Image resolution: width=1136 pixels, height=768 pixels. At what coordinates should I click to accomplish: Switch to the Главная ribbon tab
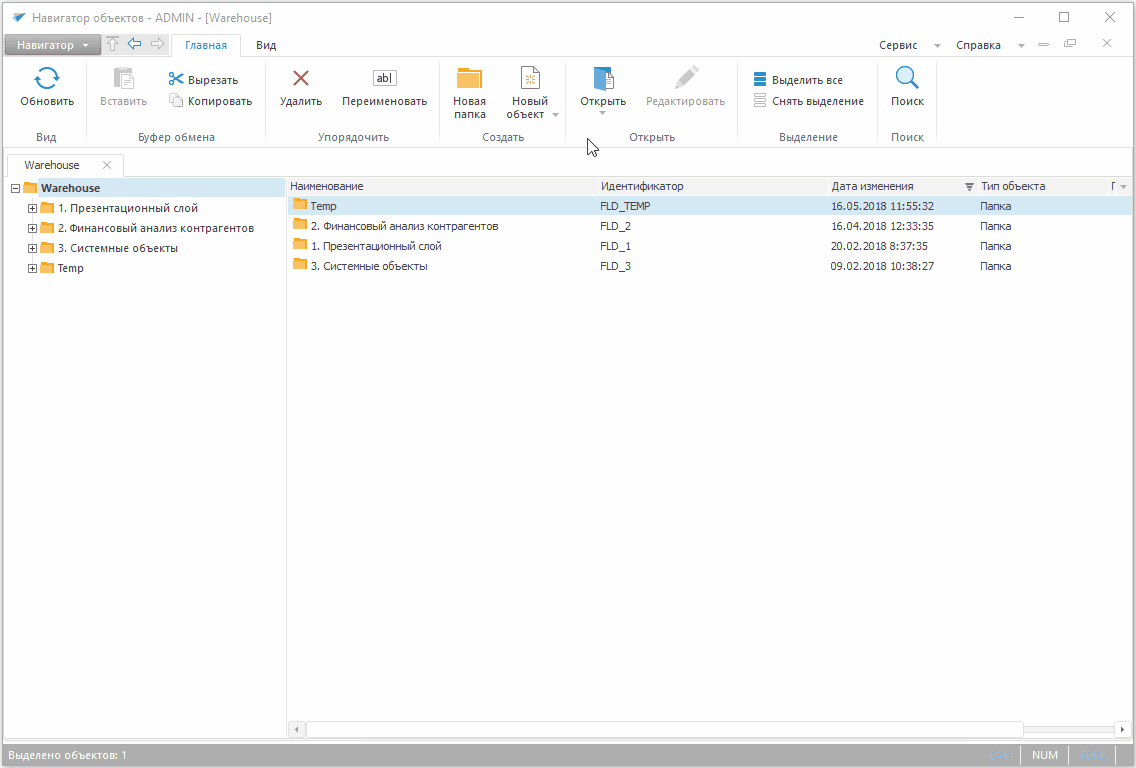pos(206,45)
